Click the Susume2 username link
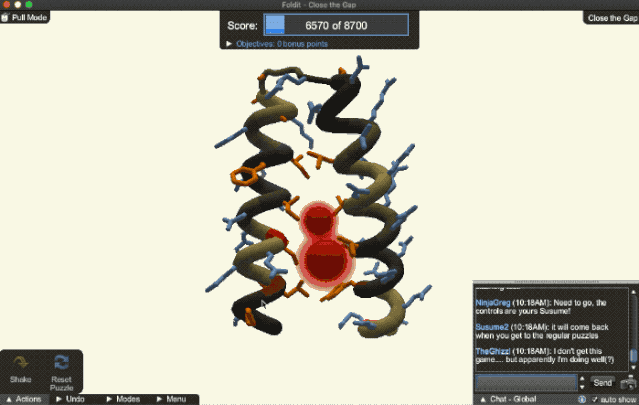This screenshot has height=405, width=639. pos(492,327)
